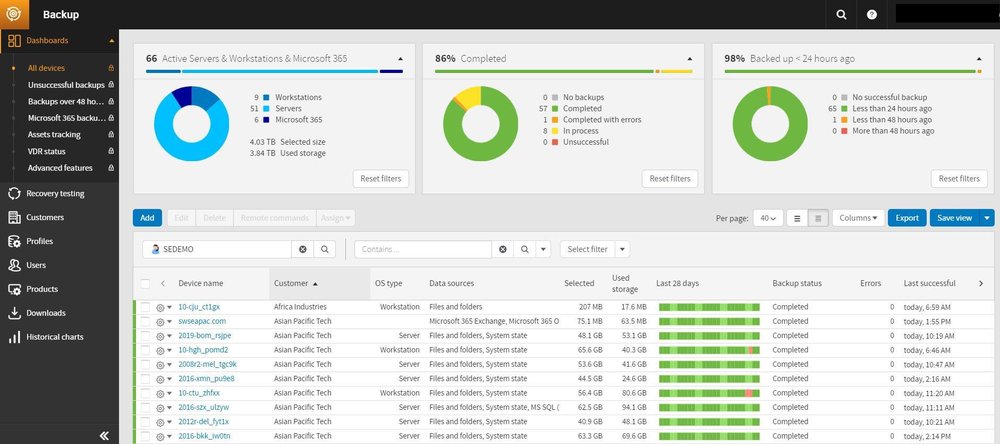This screenshot has width=1000, height=444.
Task: Open the help question mark icon
Action: pos(872,14)
